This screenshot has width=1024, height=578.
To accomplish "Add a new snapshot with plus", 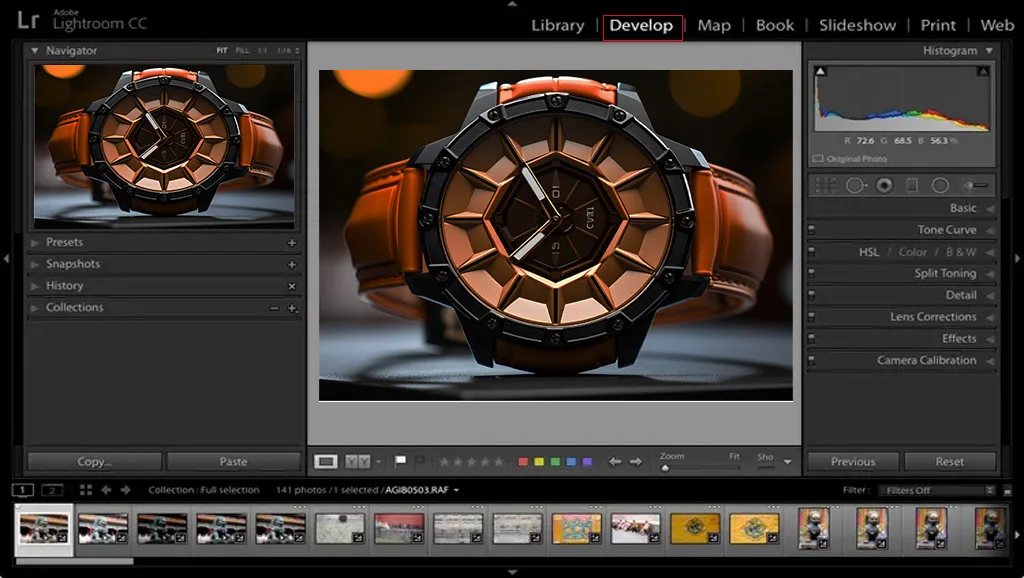I will point(292,265).
